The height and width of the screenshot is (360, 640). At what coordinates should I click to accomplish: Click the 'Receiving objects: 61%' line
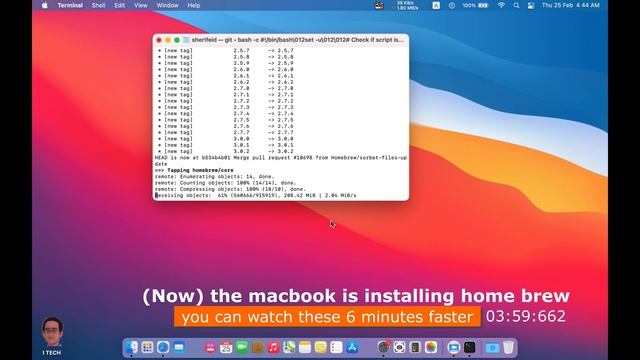pos(256,196)
